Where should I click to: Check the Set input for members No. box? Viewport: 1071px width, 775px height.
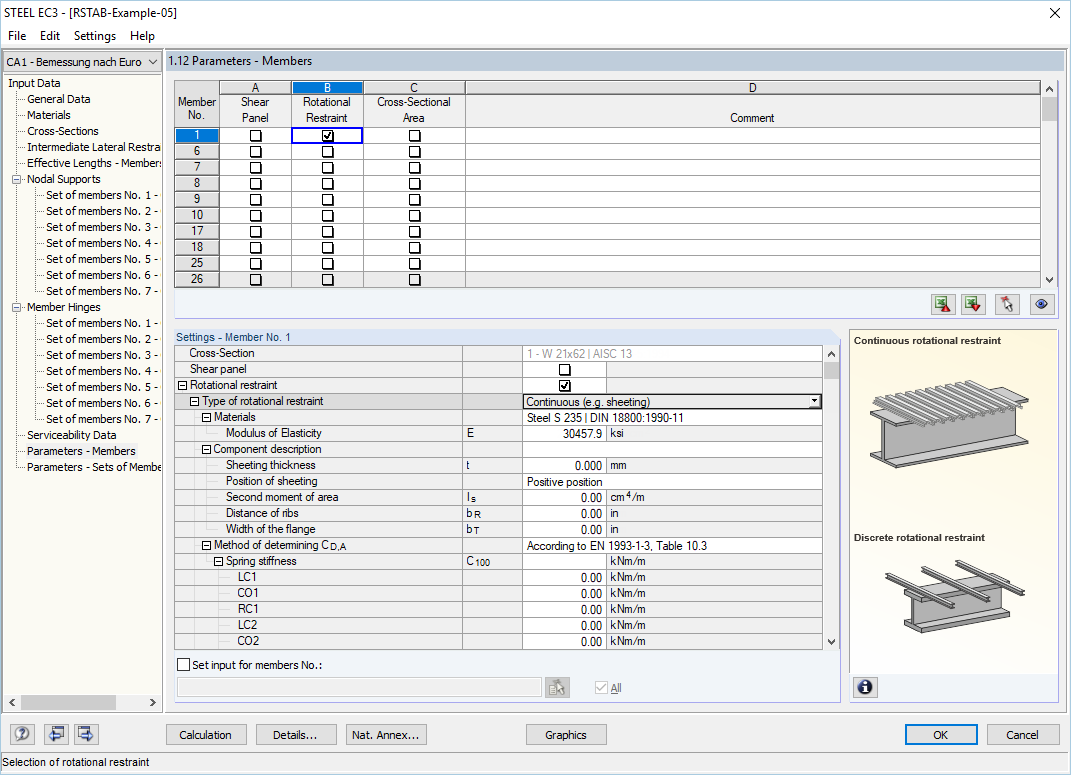pyautogui.click(x=183, y=664)
